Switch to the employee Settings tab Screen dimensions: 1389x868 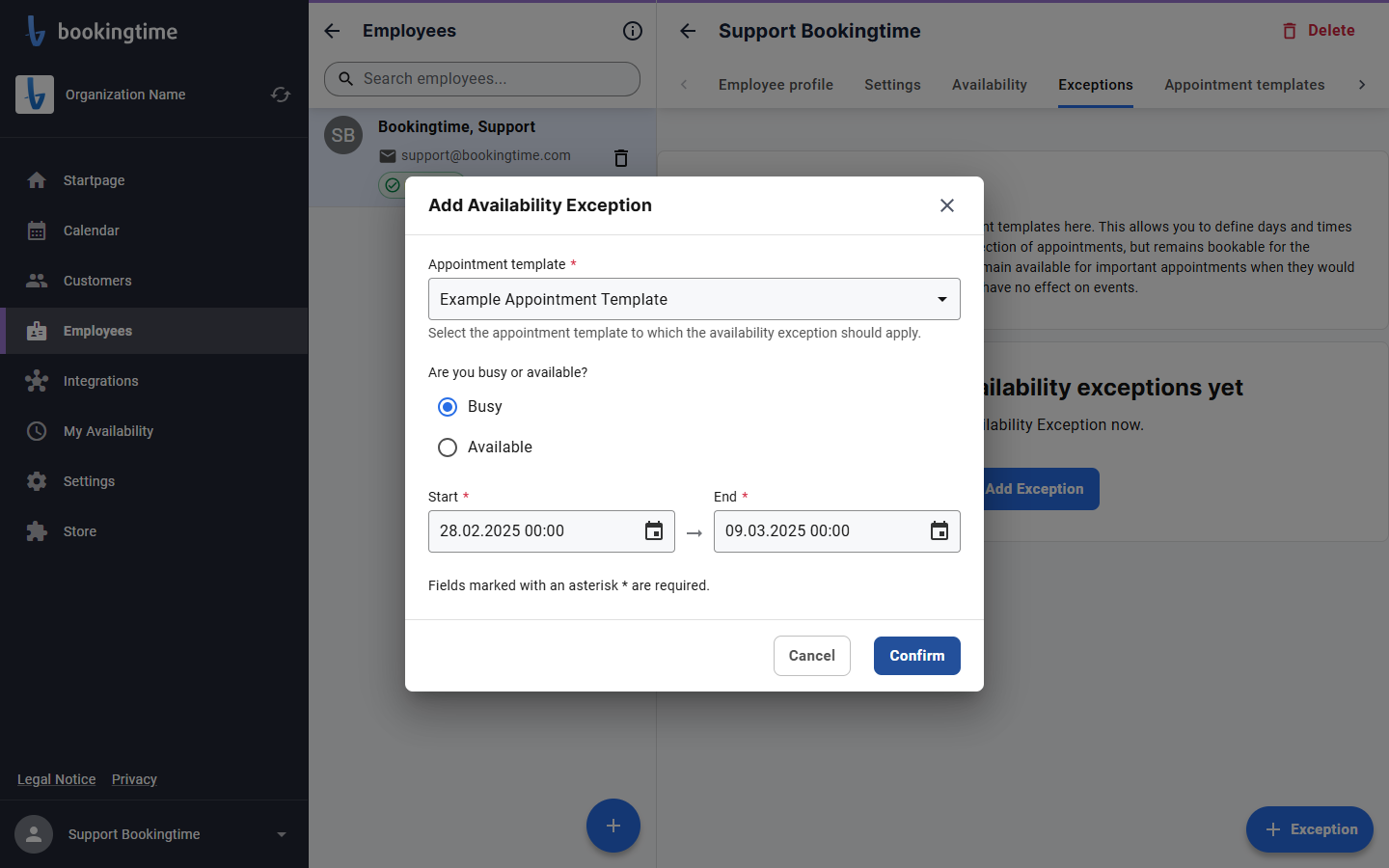coord(892,85)
